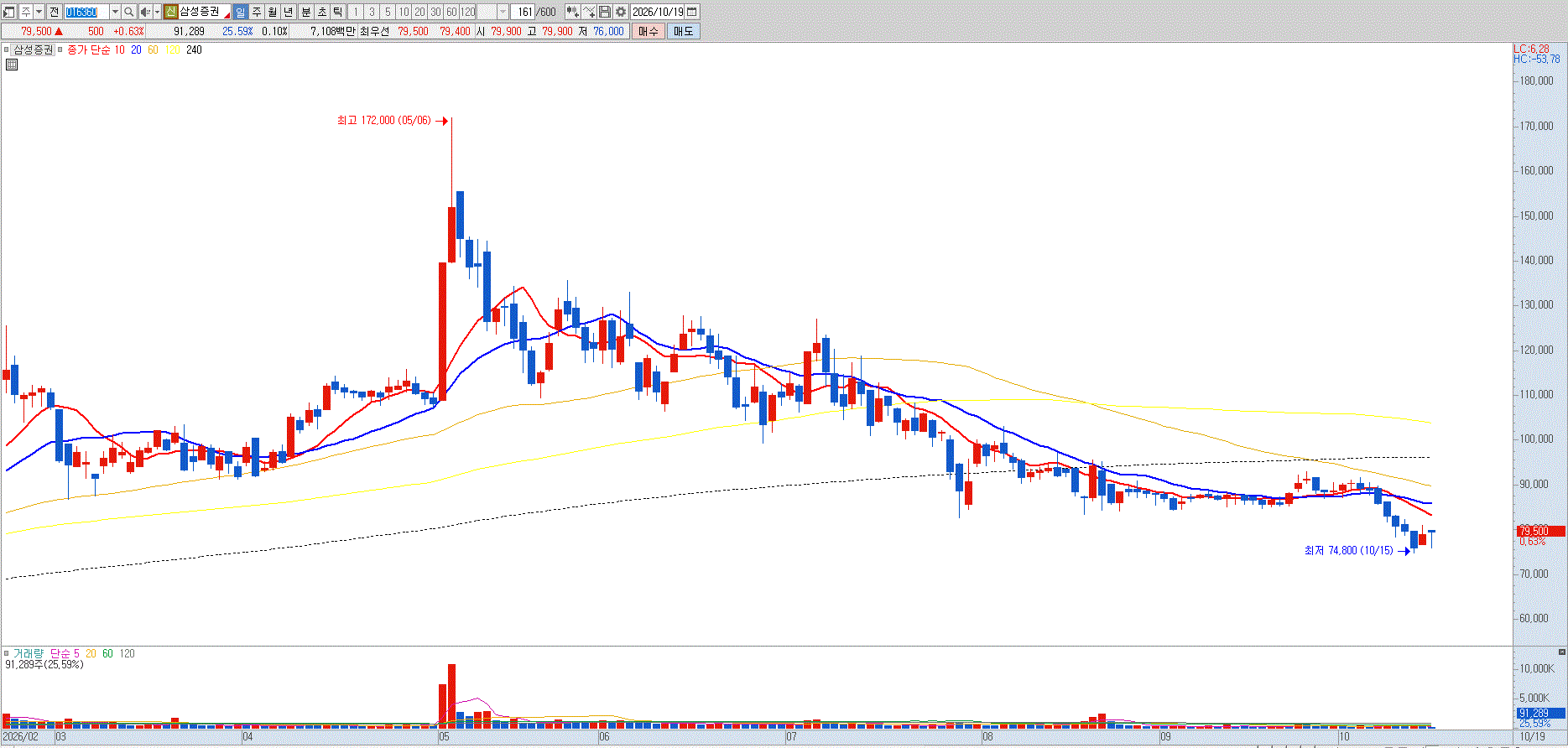The height and width of the screenshot is (748, 1568).
Task: Select tick (틱) chart period
Action: click(337, 12)
